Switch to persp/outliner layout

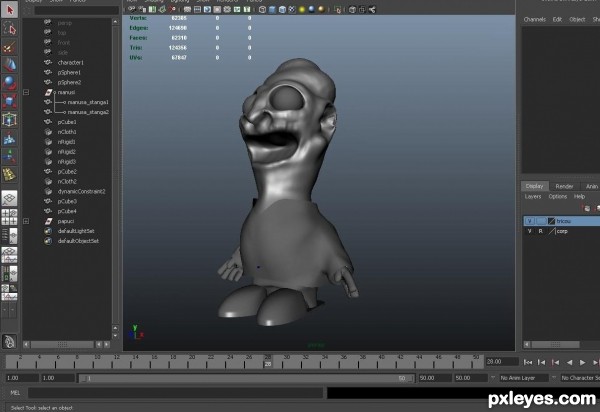9,236
